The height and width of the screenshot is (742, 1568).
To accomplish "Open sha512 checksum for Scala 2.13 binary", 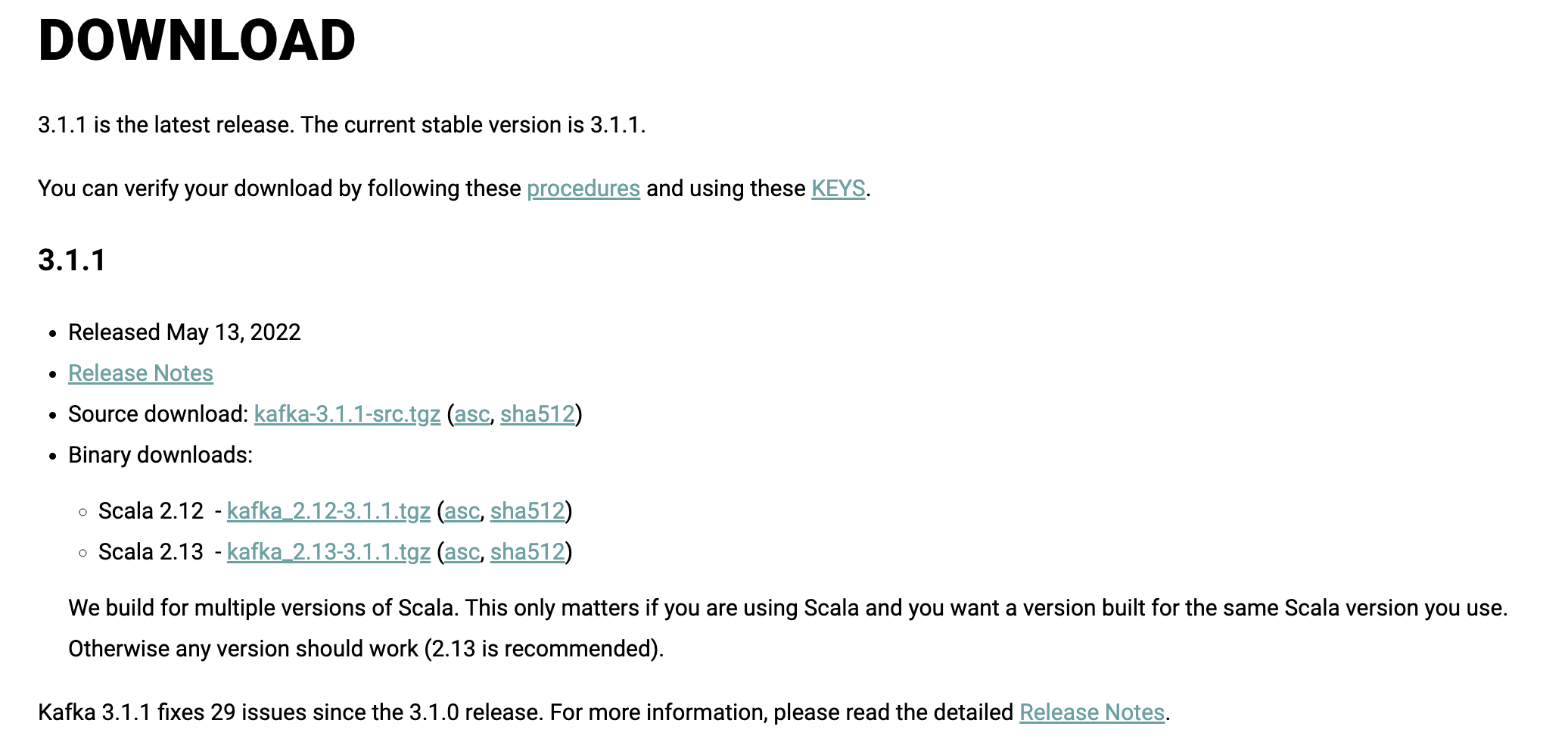I will pyautogui.click(x=528, y=552).
